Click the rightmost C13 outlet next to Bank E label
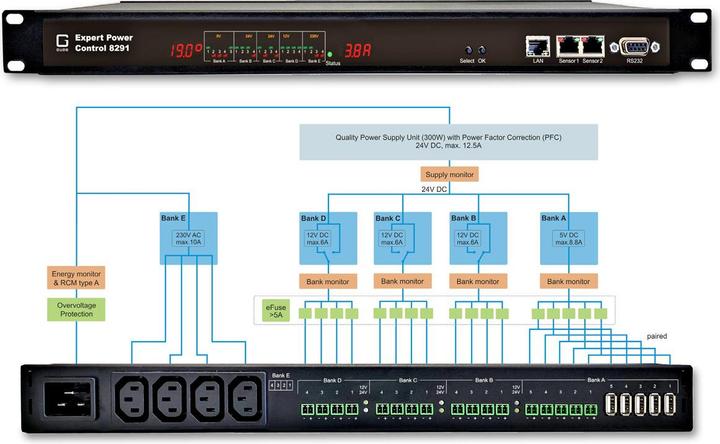This screenshot has width=720, height=444. point(245,399)
